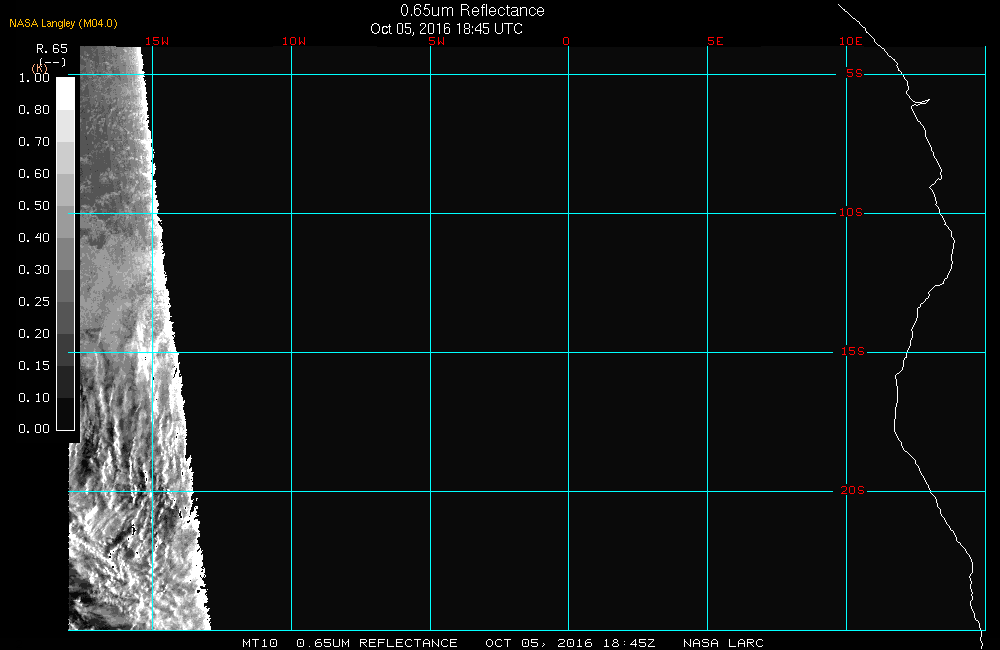Click the white 1.00 reflectance colorbar swatch
Viewport: 1000px width, 650px height.
(65, 92)
